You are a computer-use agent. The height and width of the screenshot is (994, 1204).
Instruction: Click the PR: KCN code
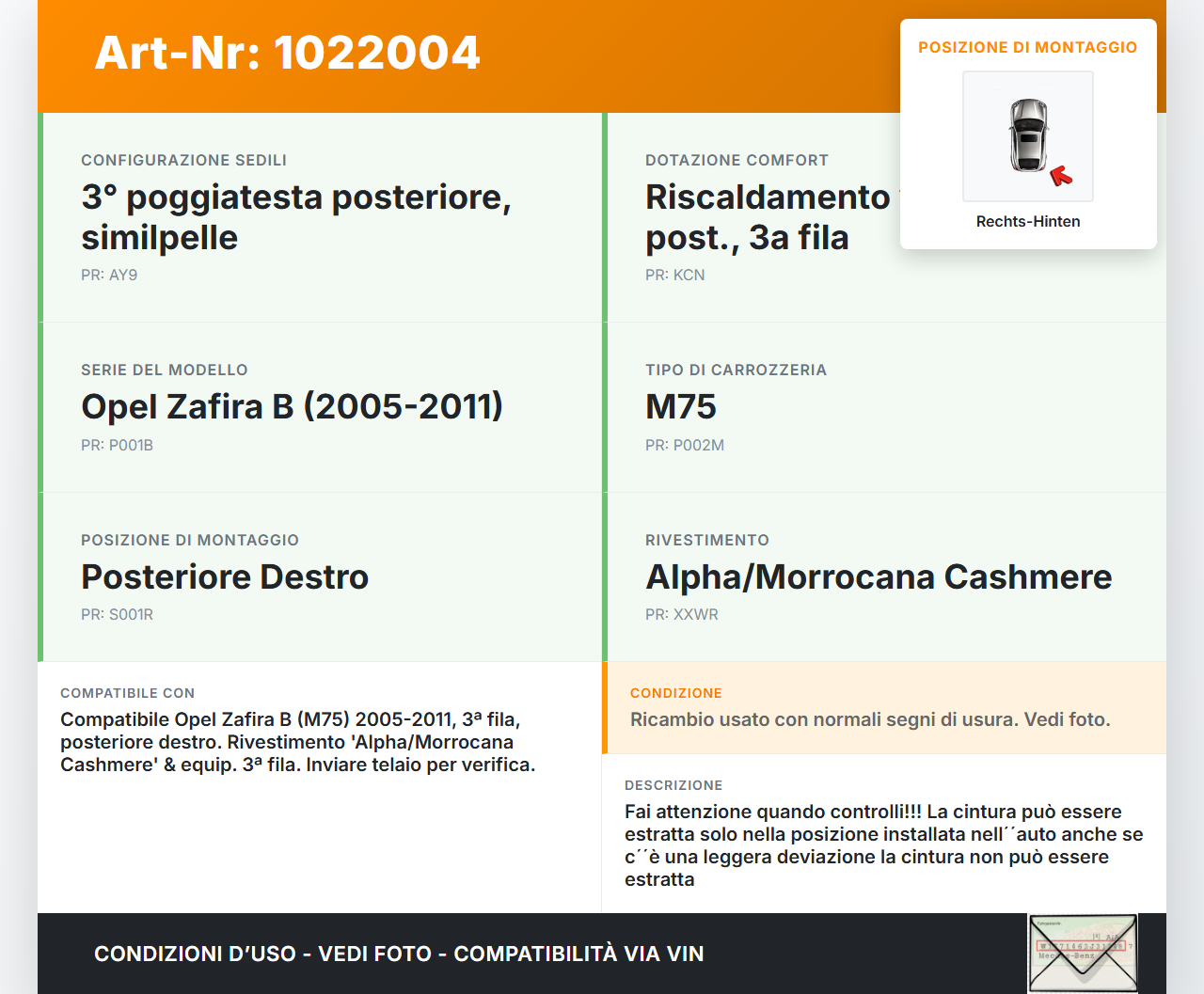675,275
